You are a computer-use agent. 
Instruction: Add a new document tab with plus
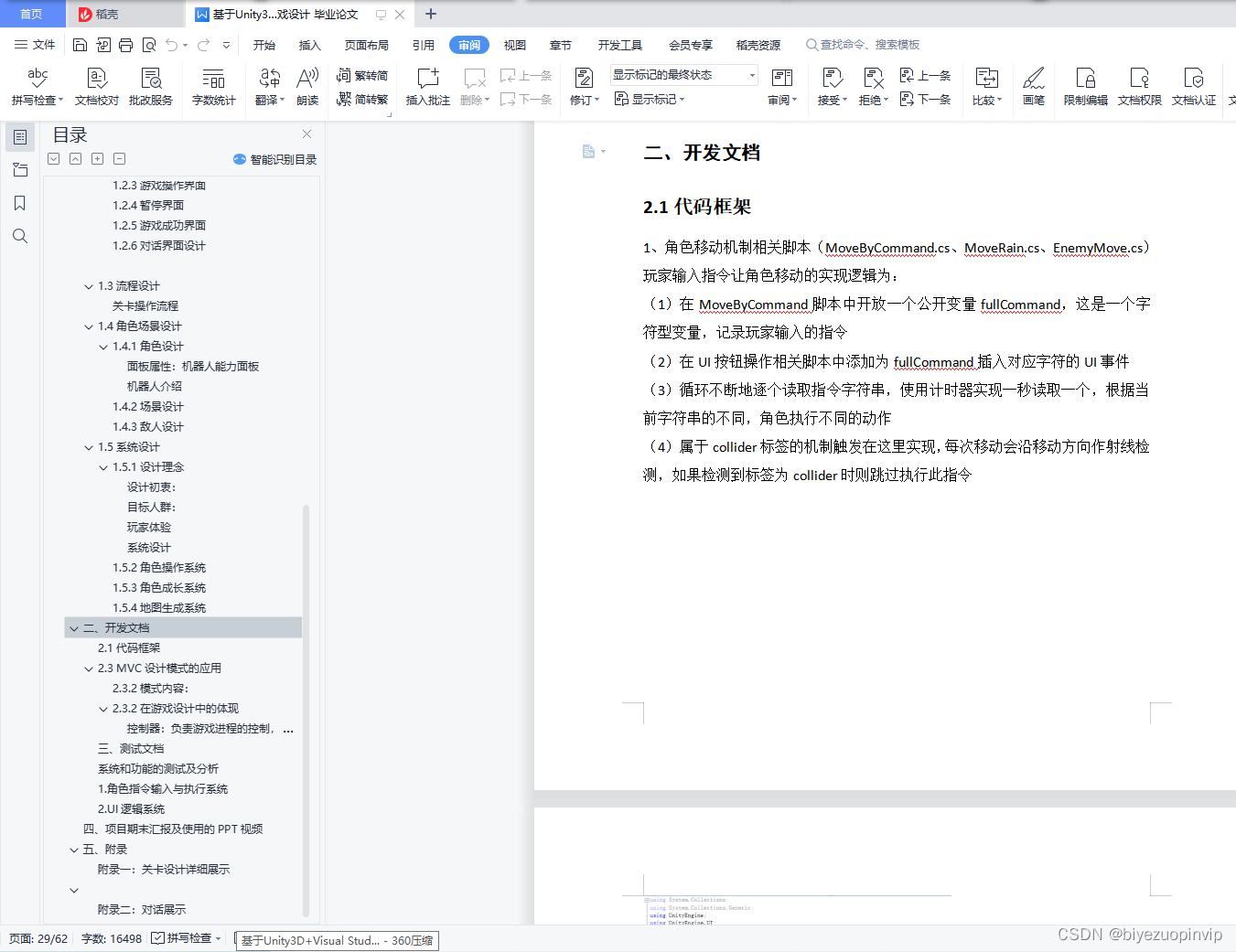point(431,14)
